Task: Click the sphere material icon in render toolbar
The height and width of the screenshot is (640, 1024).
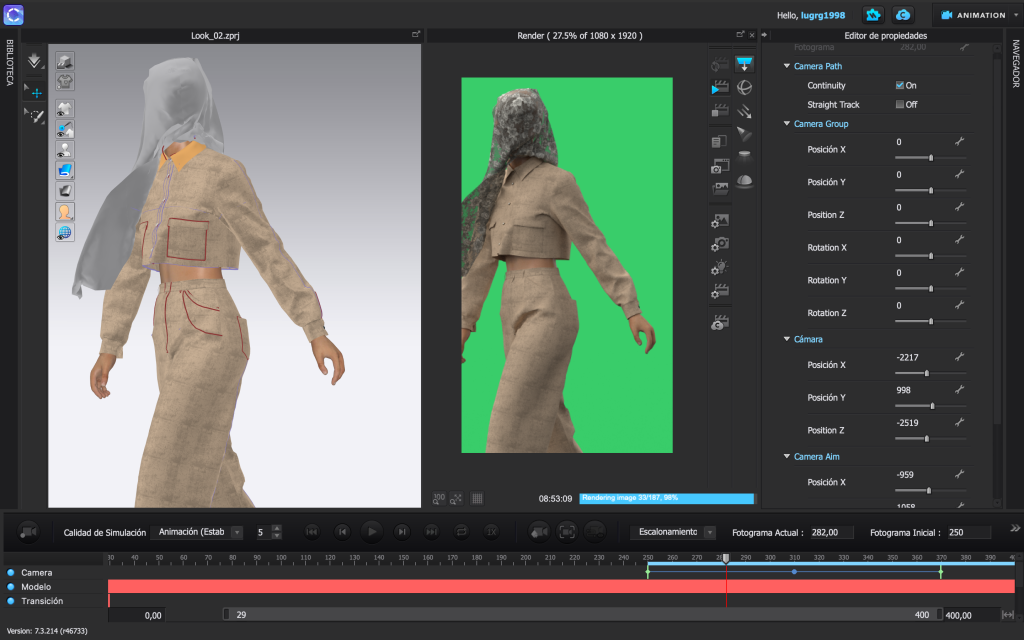Action: tap(745, 88)
